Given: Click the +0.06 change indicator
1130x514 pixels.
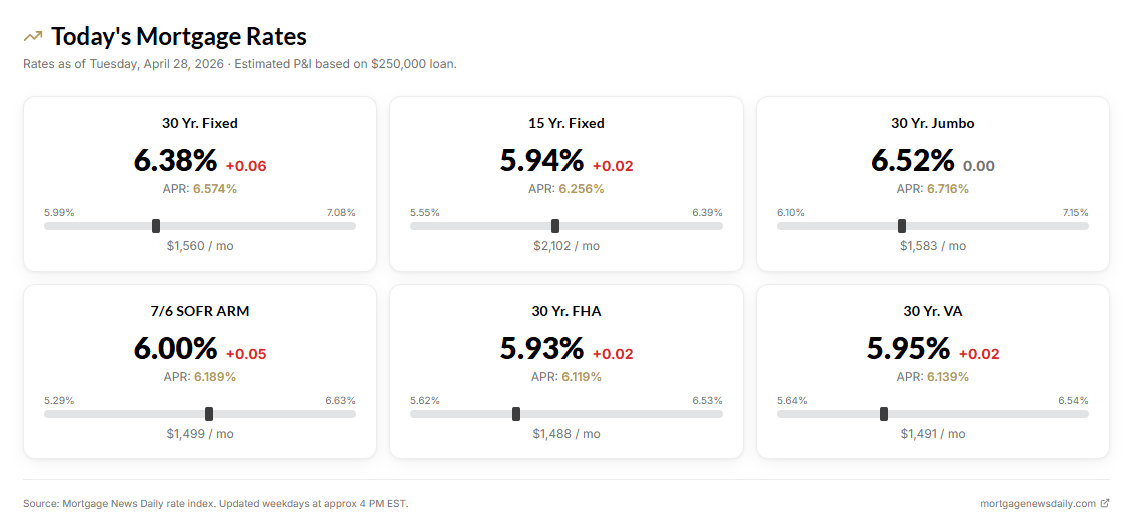Looking at the screenshot, I should point(246,166).
